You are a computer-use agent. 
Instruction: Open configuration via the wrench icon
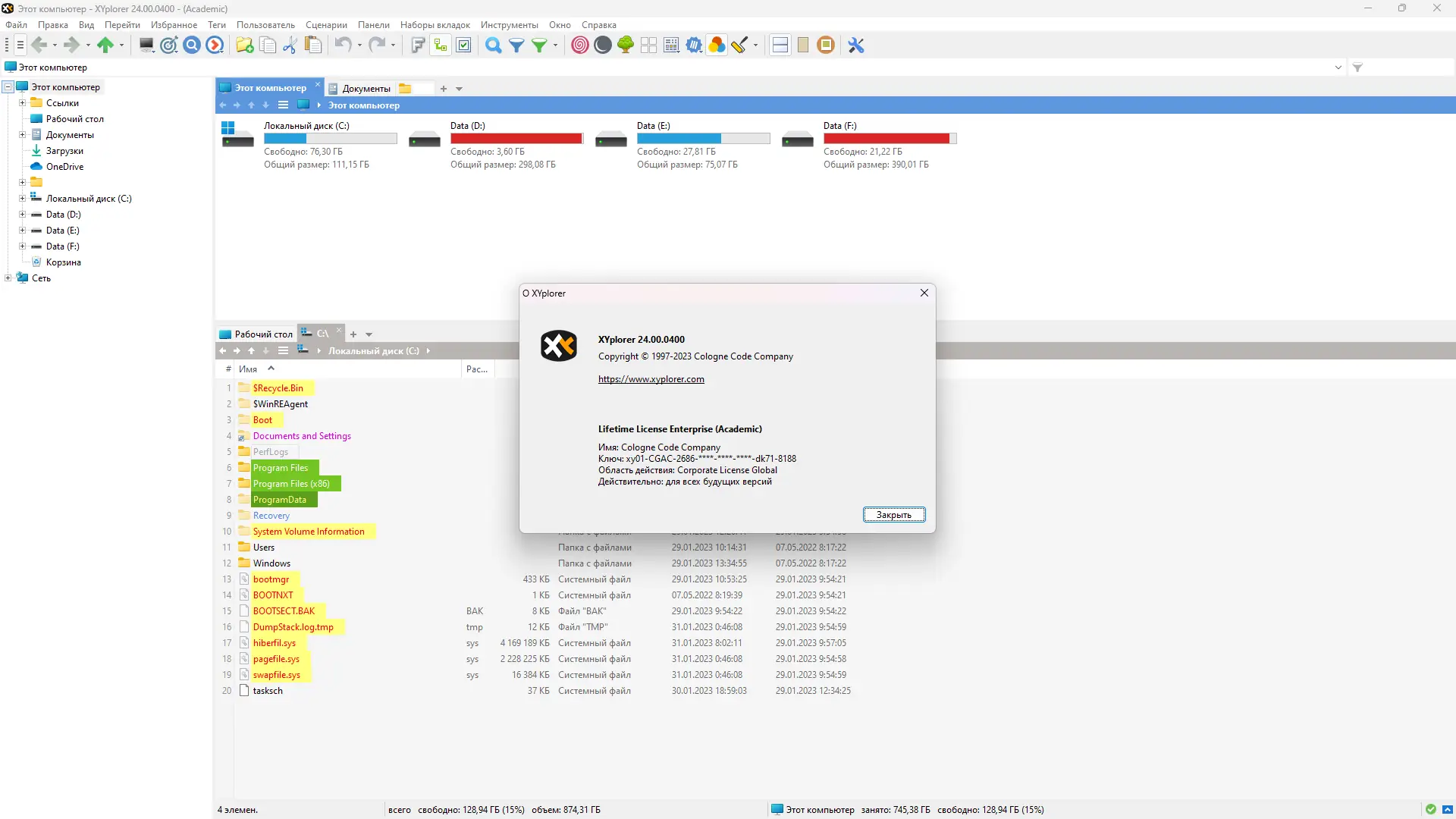pos(856,45)
